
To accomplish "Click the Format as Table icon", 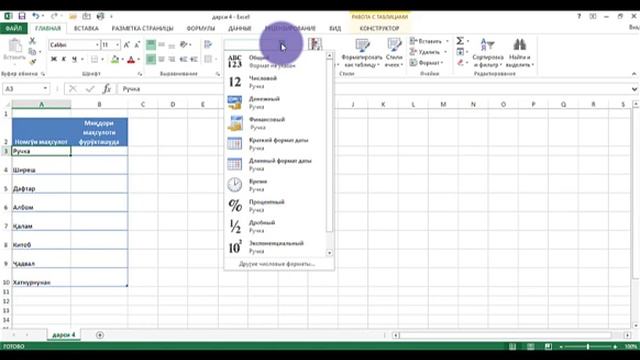I will click(x=362, y=45).
